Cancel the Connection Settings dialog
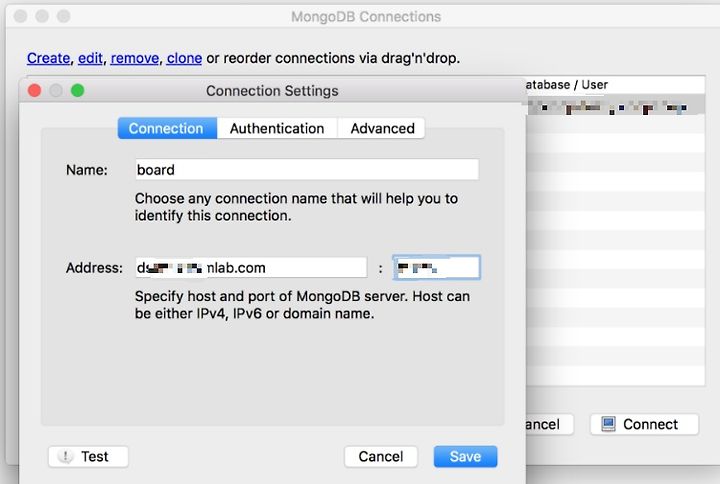This screenshot has width=720, height=484. pyautogui.click(x=381, y=456)
